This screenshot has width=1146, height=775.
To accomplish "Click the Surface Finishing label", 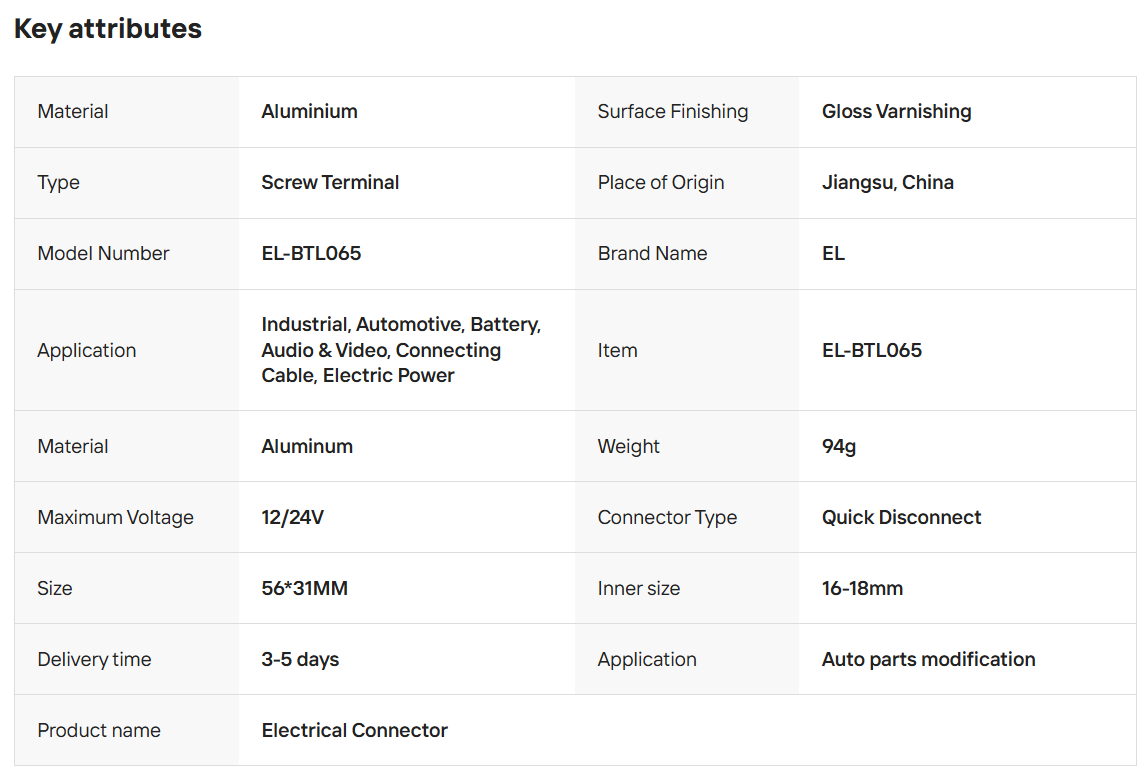I will [x=672, y=112].
